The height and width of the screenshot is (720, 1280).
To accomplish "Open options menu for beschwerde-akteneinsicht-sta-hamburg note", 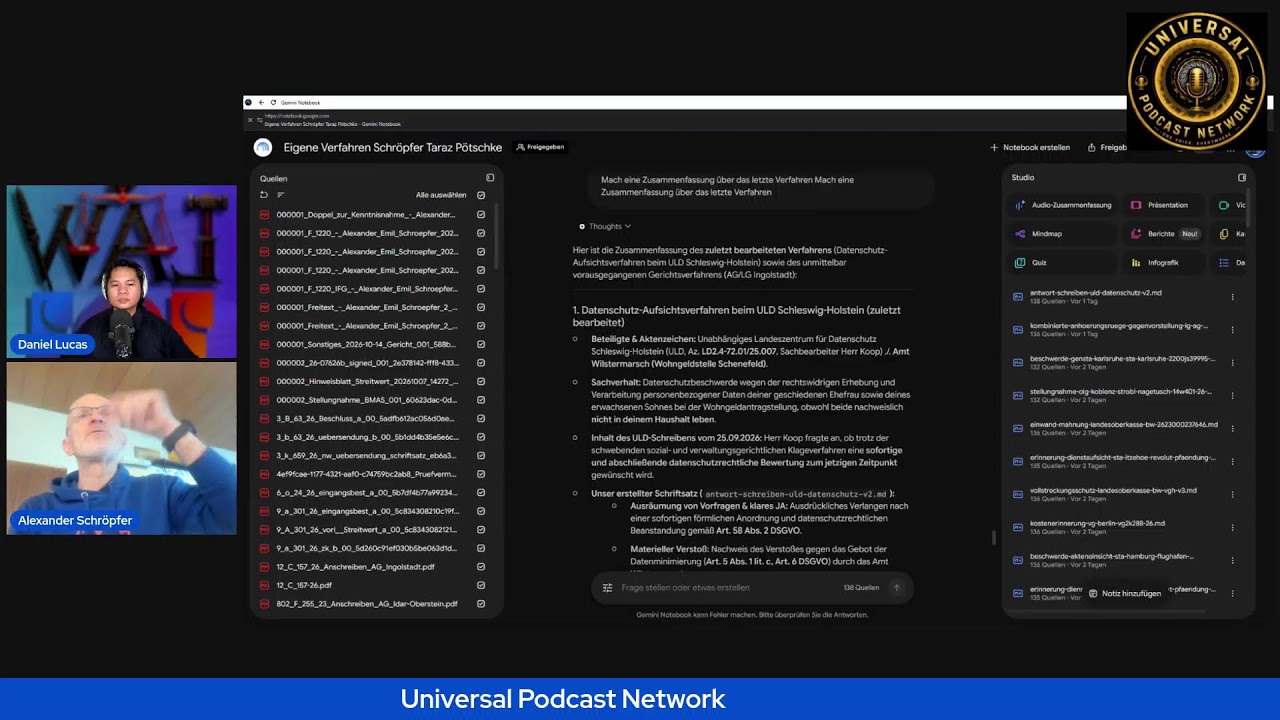I will (1232, 560).
